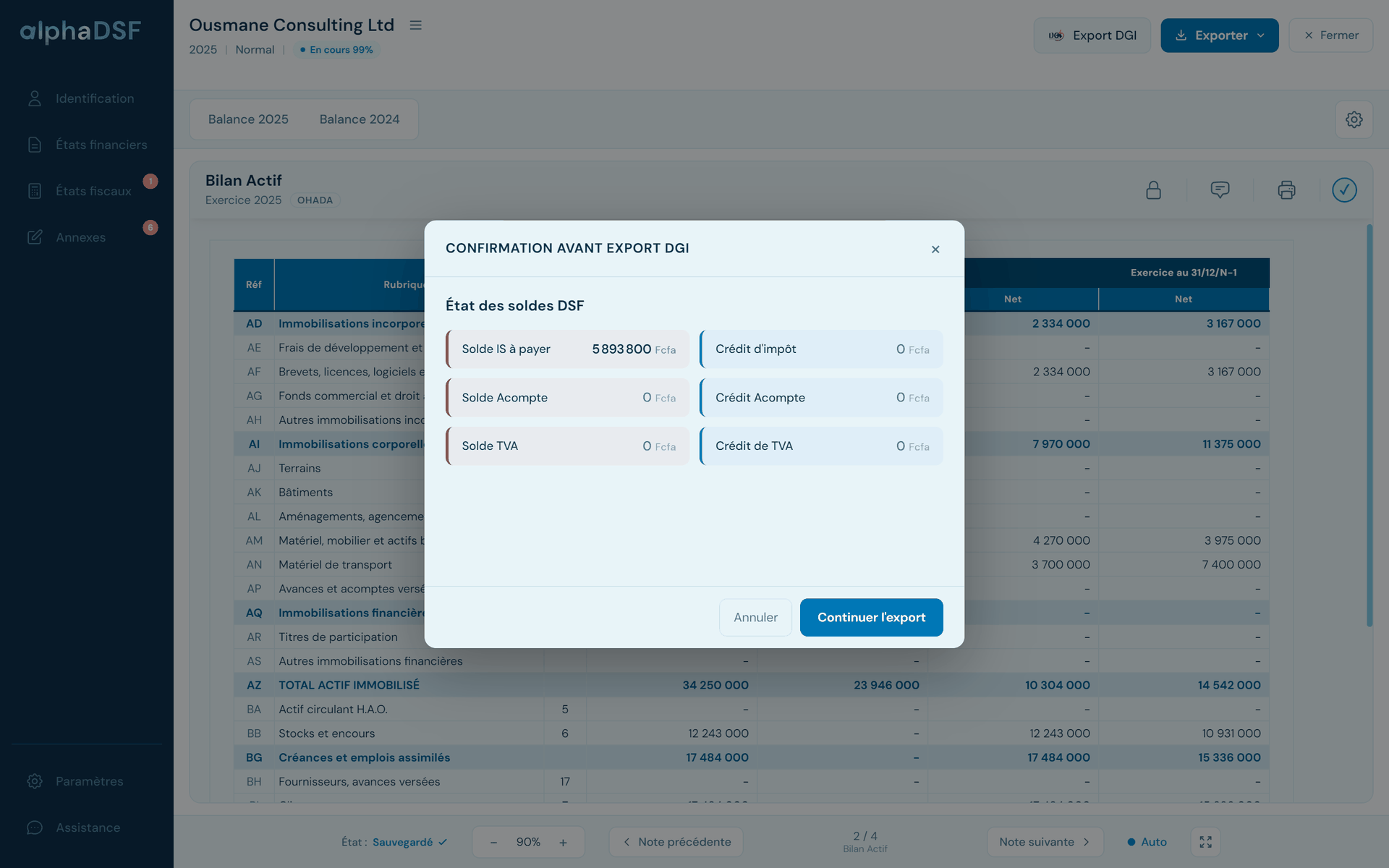Open États fiscaux in the sidebar

point(87,191)
